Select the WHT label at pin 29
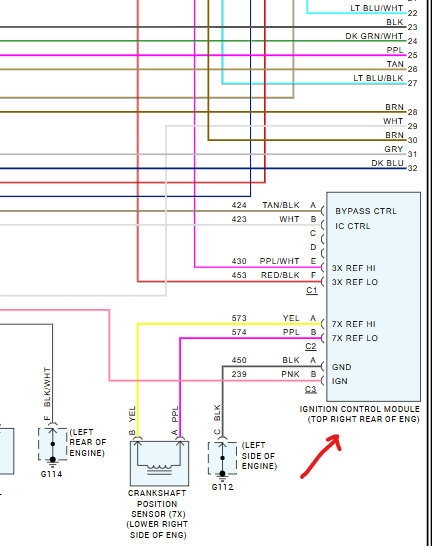Screen dimensions: 433x546 point(393,121)
